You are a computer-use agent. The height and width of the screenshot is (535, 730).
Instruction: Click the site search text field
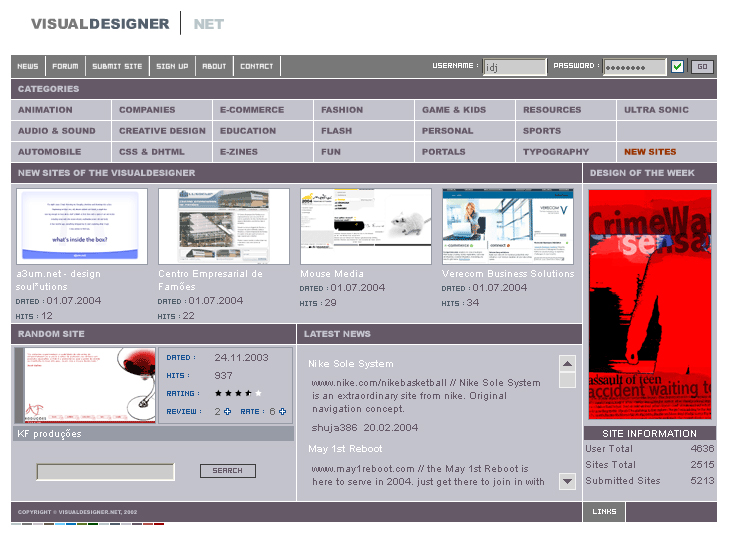pos(106,472)
